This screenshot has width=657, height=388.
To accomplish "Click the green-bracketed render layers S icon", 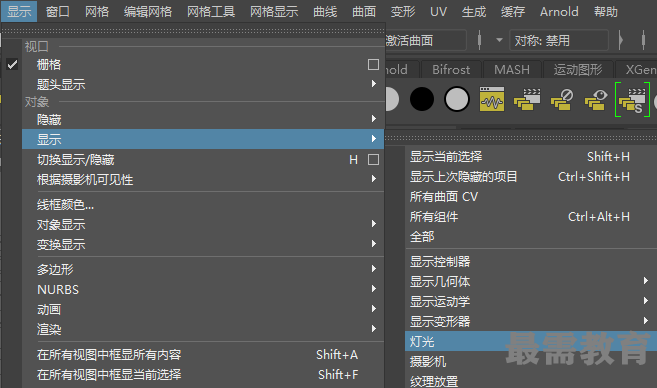I will (632, 100).
